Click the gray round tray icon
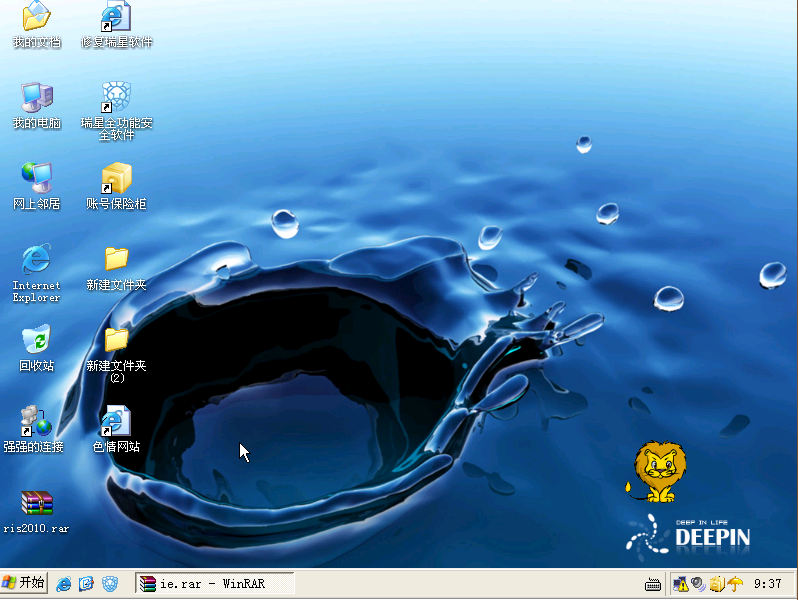The height and width of the screenshot is (600, 798). pos(698,584)
